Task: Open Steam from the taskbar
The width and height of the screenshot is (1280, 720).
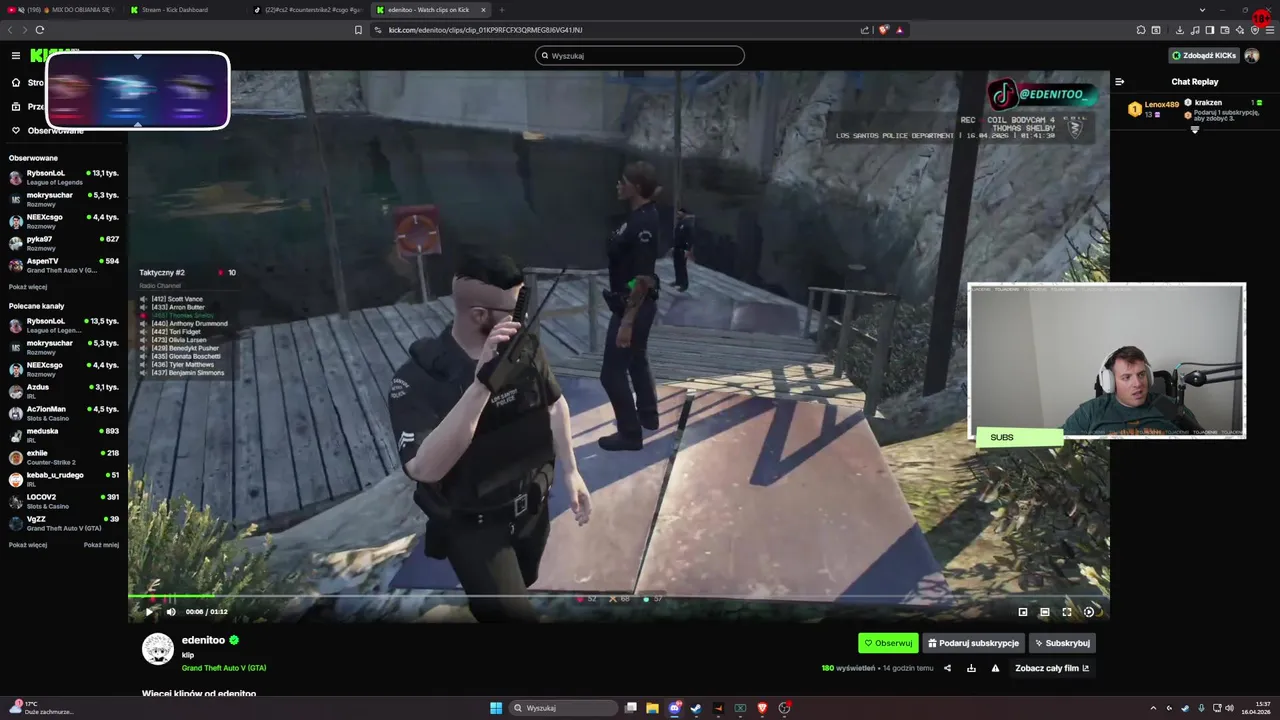Action: coord(696,708)
